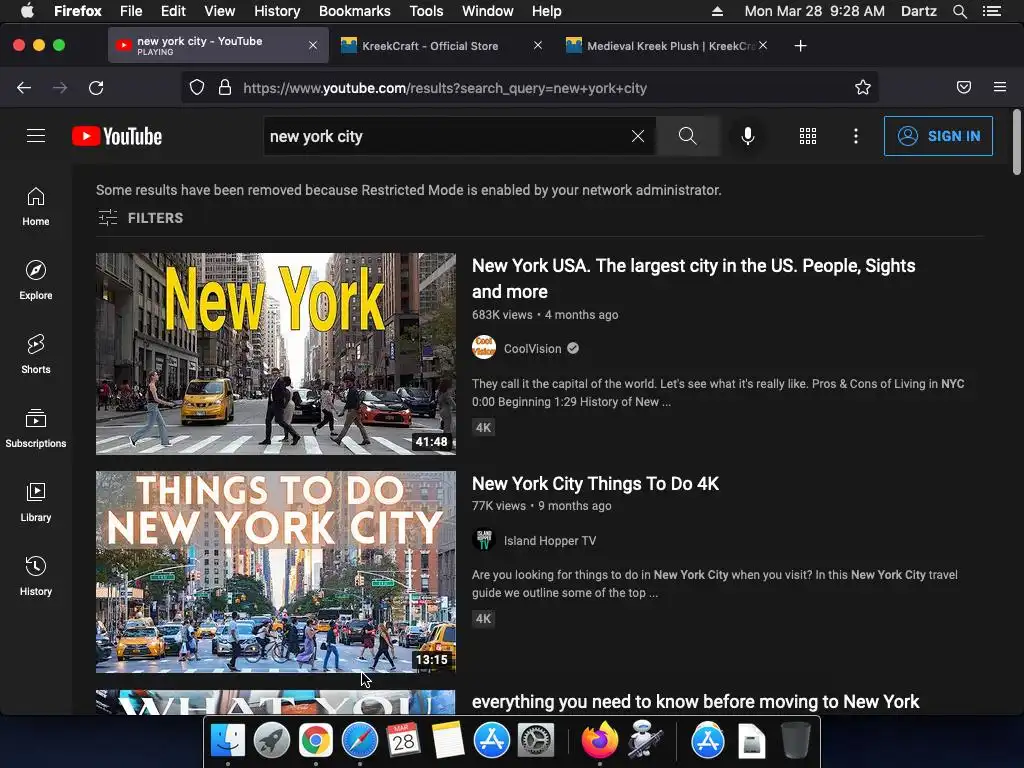The image size is (1024, 768).
Task: Click the CoolVision channel avatar
Action: [x=484, y=347]
